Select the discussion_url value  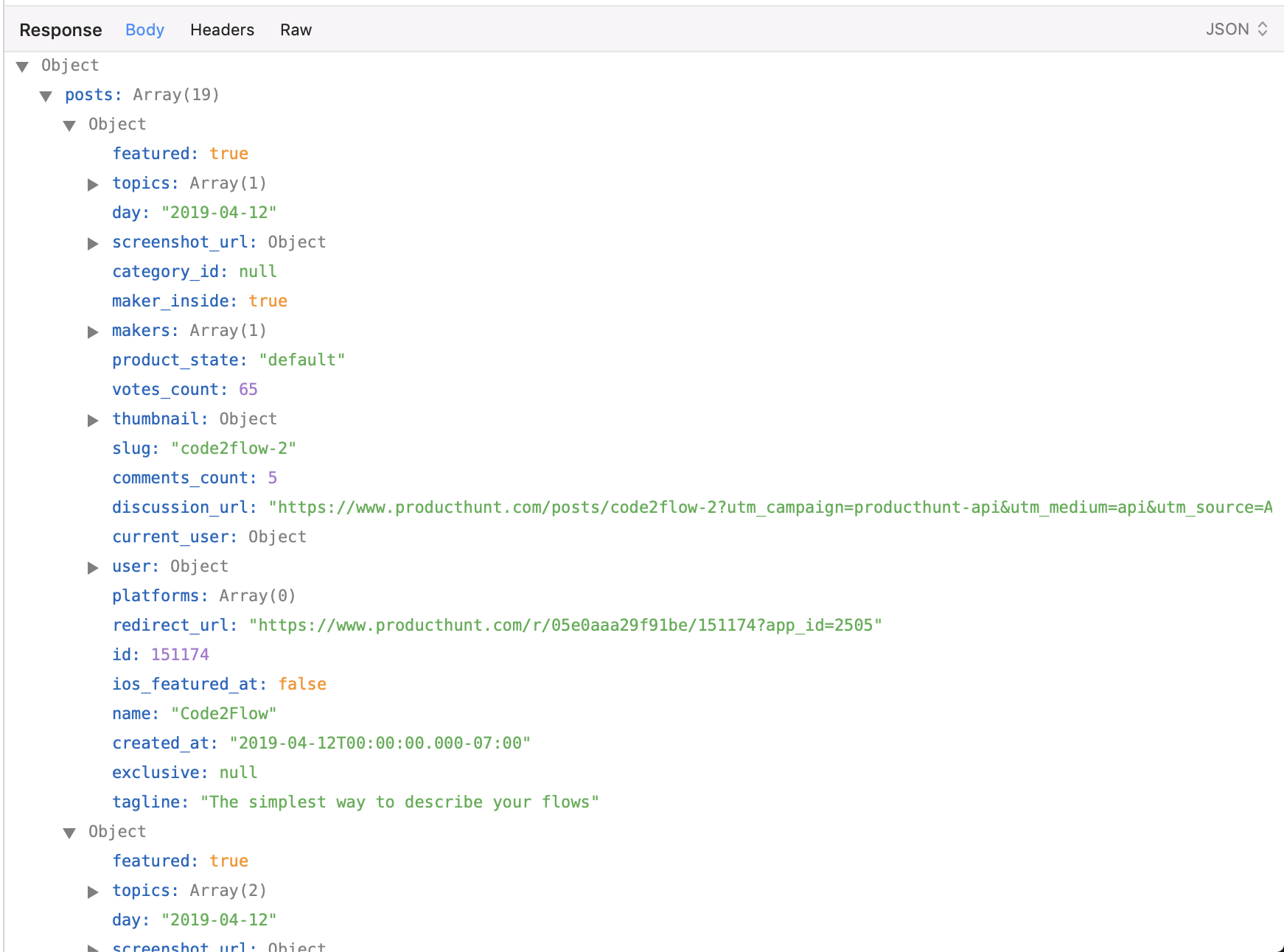770,507
